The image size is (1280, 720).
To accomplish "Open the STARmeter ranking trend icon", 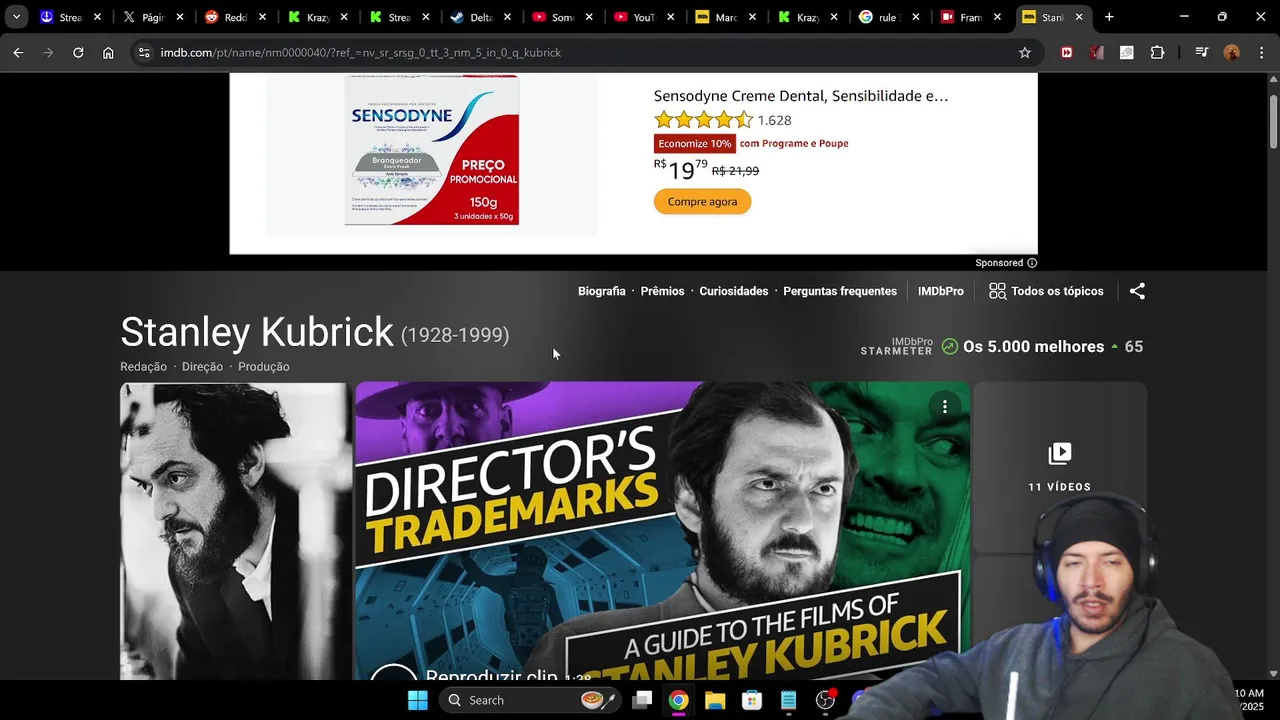I will pyautogui.click(x=950, y=347).
